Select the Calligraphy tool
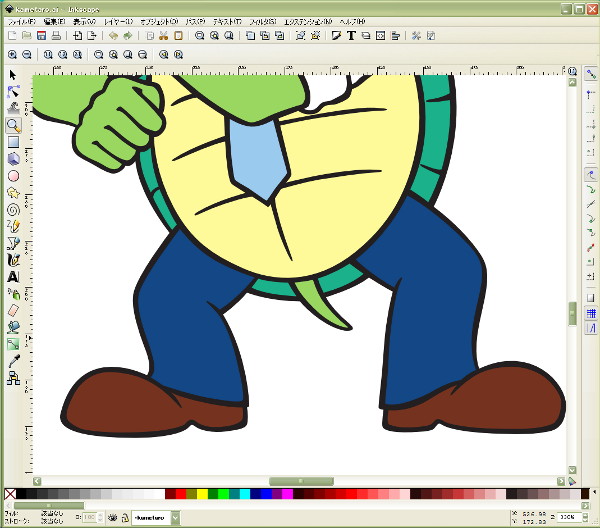 tap(13, 260)
